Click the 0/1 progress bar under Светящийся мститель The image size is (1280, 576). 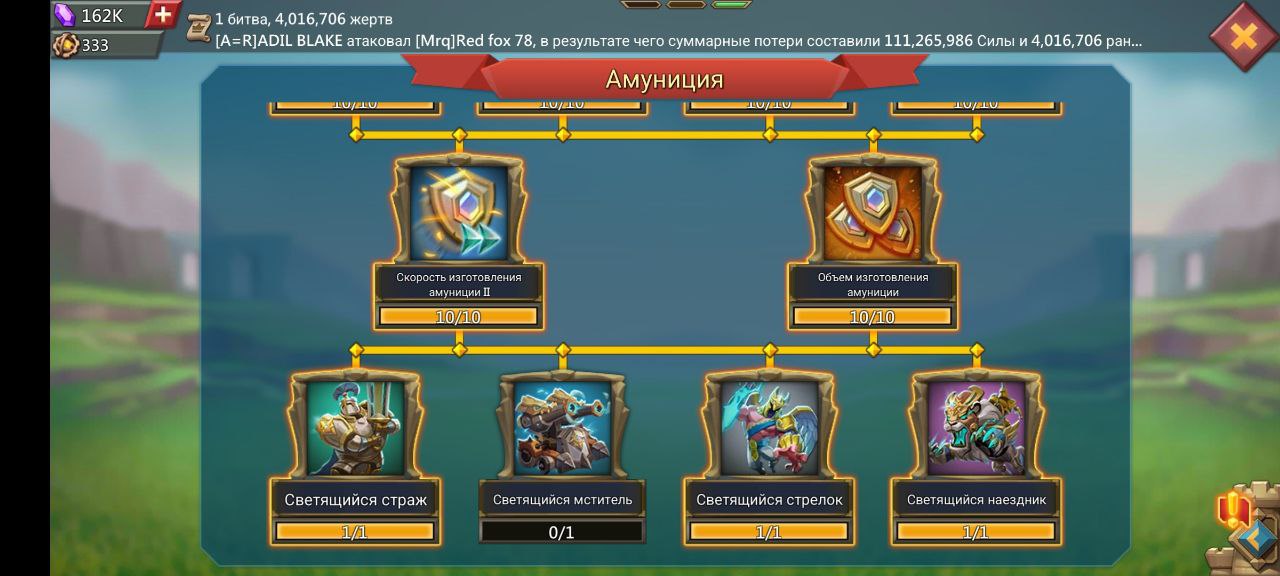562,532
